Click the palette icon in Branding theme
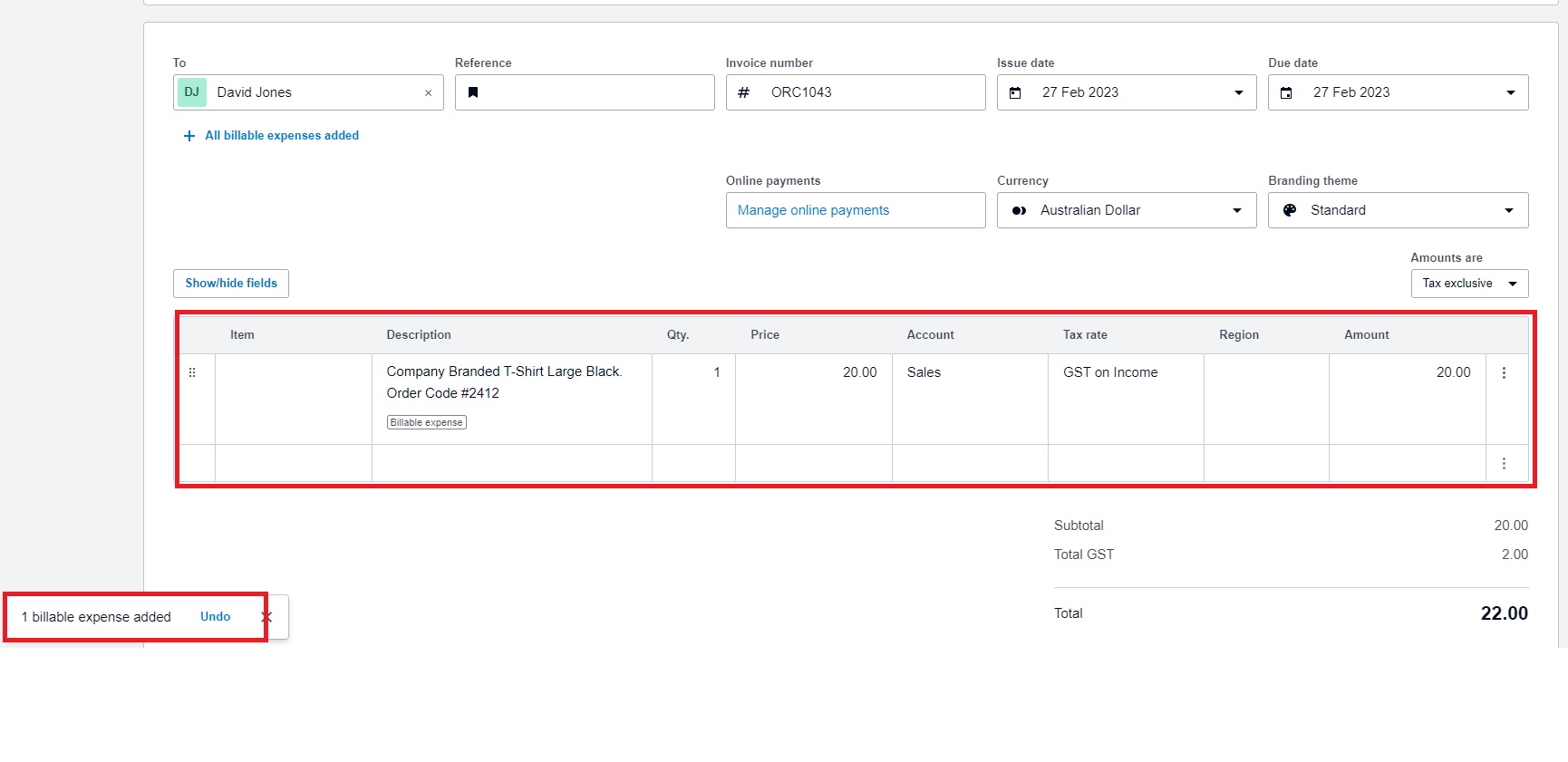Viewport: 1568px width, 762px height. [1290, 210]
